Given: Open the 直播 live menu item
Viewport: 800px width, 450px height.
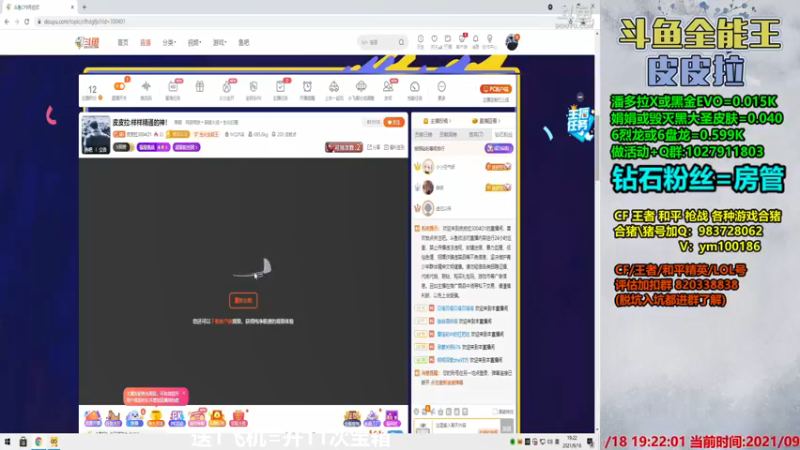Looking at the screenshot, I should pos(145,43).
